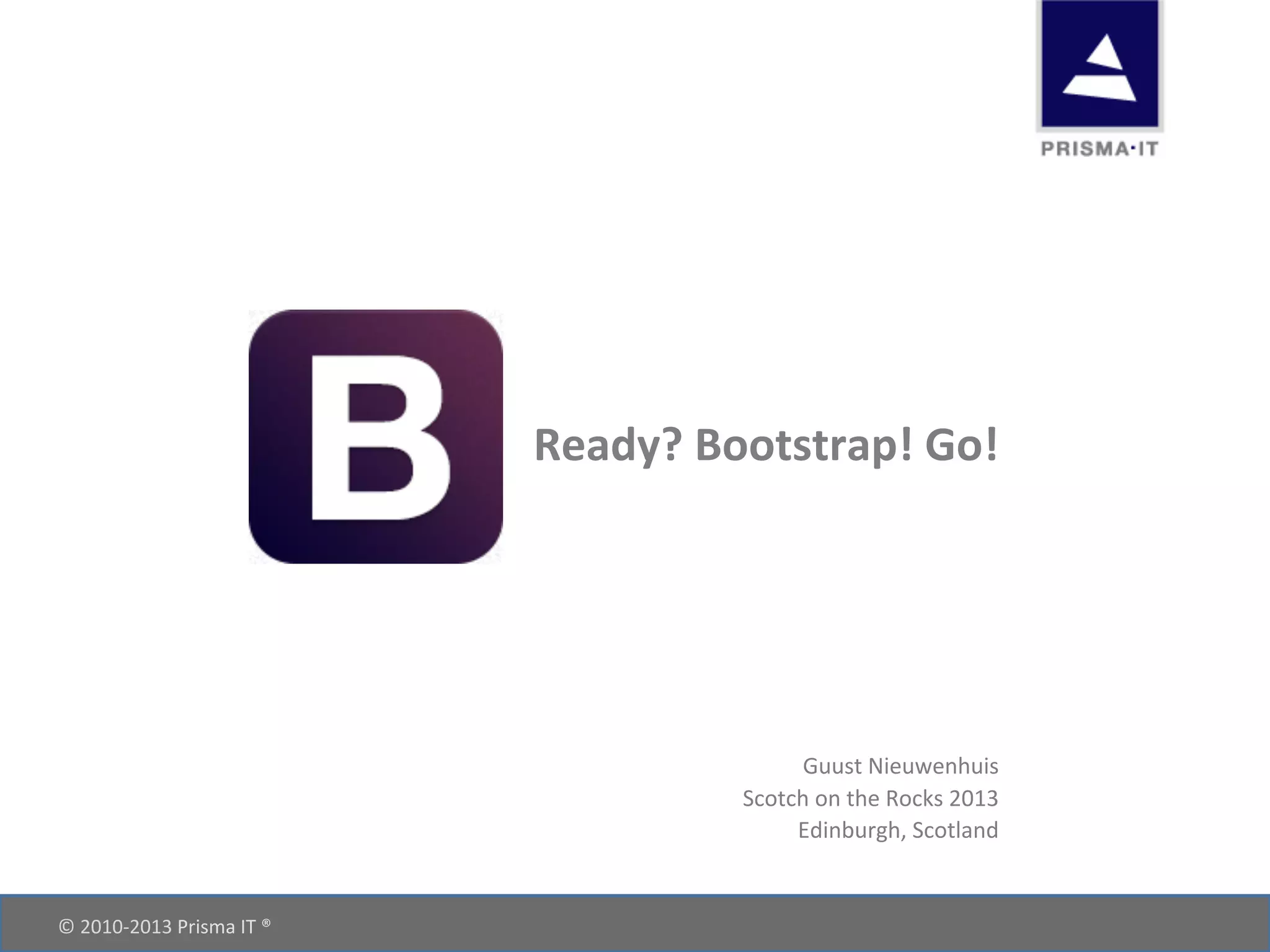Viewport: 1270px width, 952px height.
Task: Click the copyright © symbol in the footer
Action: [x=66, y=927]
